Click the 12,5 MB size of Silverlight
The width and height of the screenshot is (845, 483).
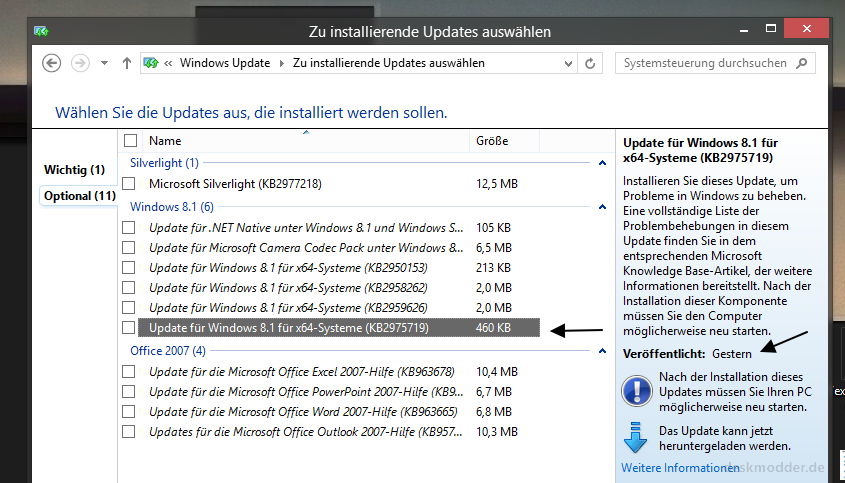pyautogui.click(x=497, y=184)
